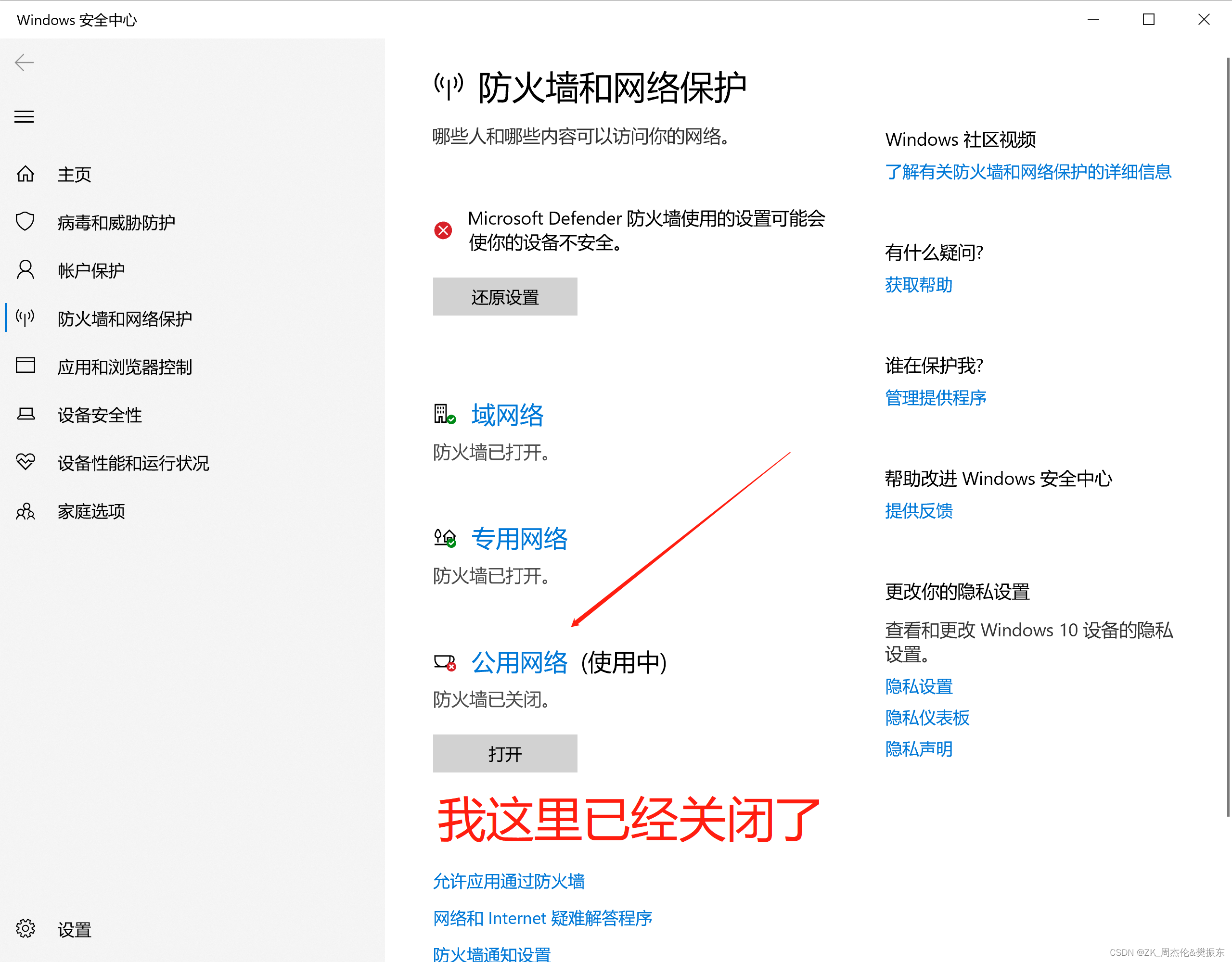Click the home icon beside 主页
Screen dimensions: 1232x962
(26, 174)
